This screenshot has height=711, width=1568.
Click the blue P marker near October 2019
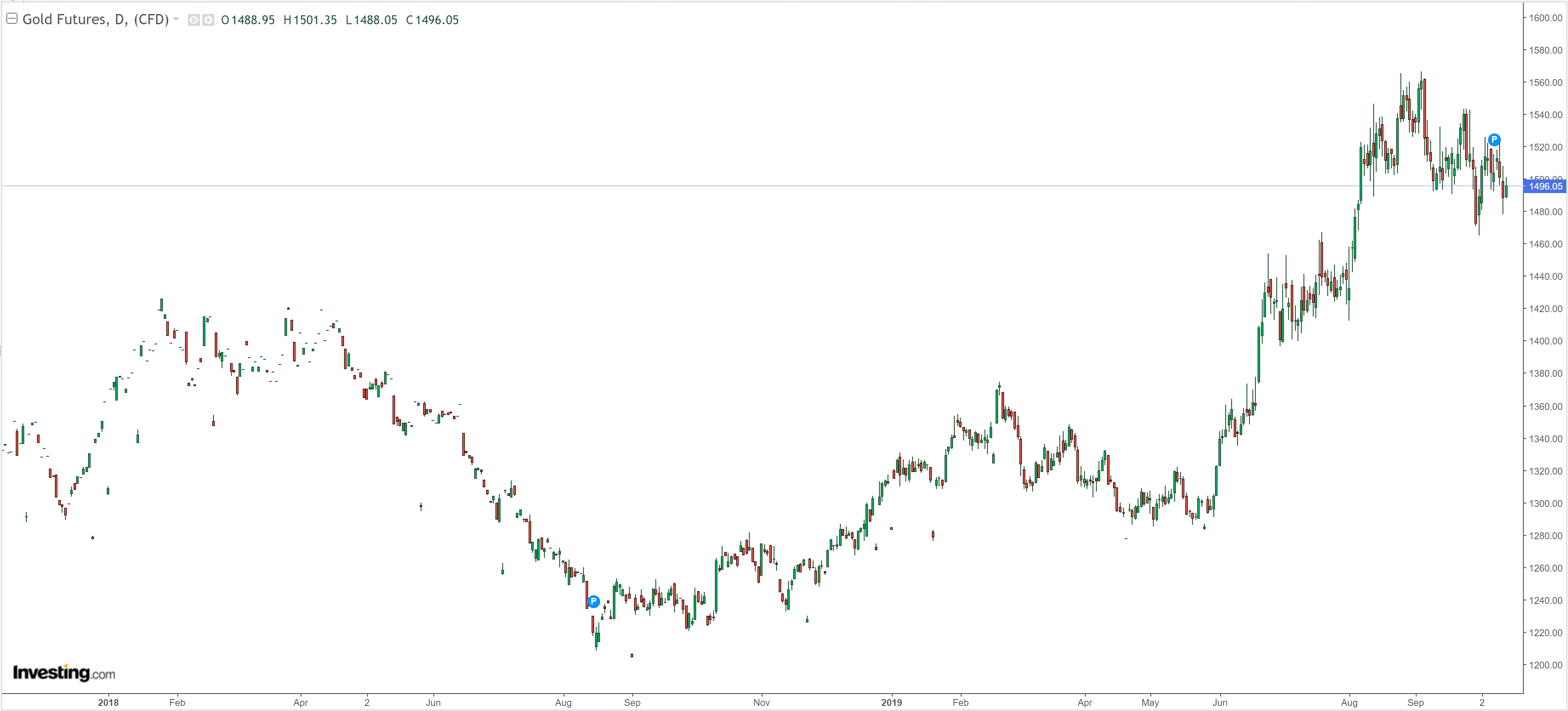(x=1494, y=139)
